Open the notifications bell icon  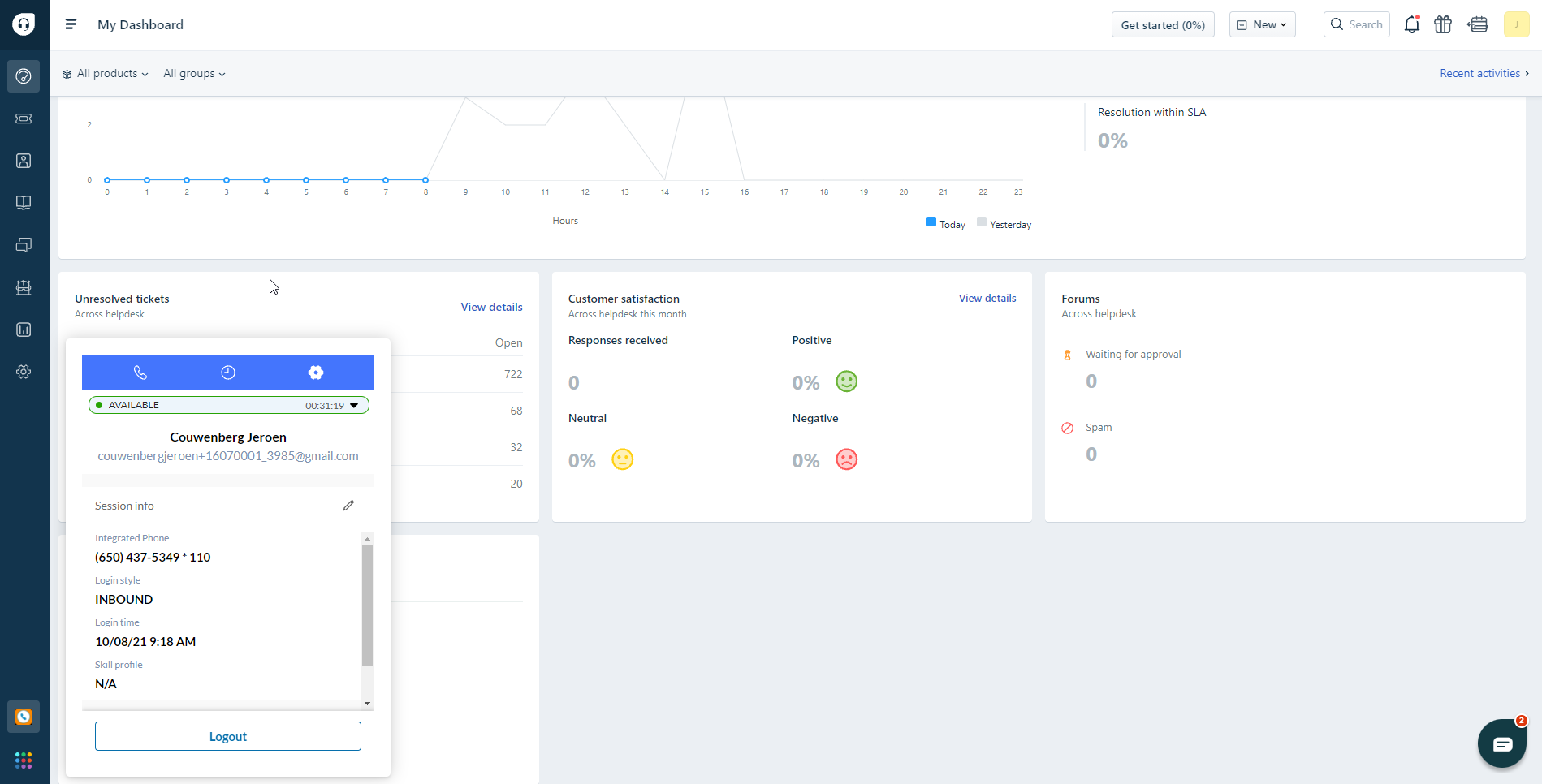1412,24
